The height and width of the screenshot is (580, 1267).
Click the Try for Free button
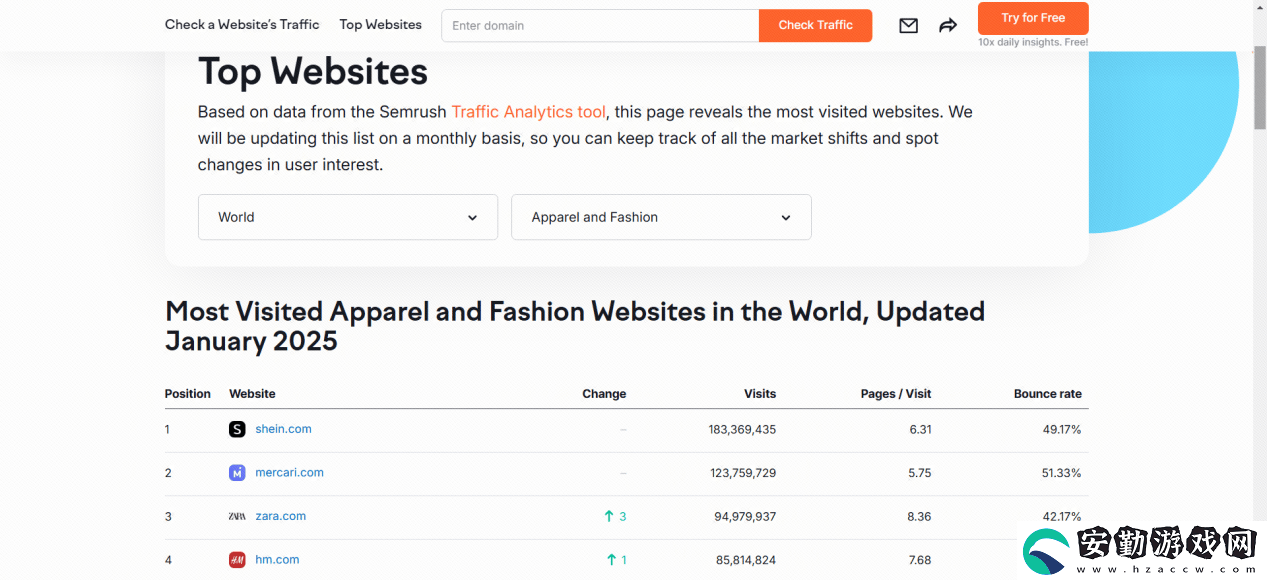[x=1033, y=18]
